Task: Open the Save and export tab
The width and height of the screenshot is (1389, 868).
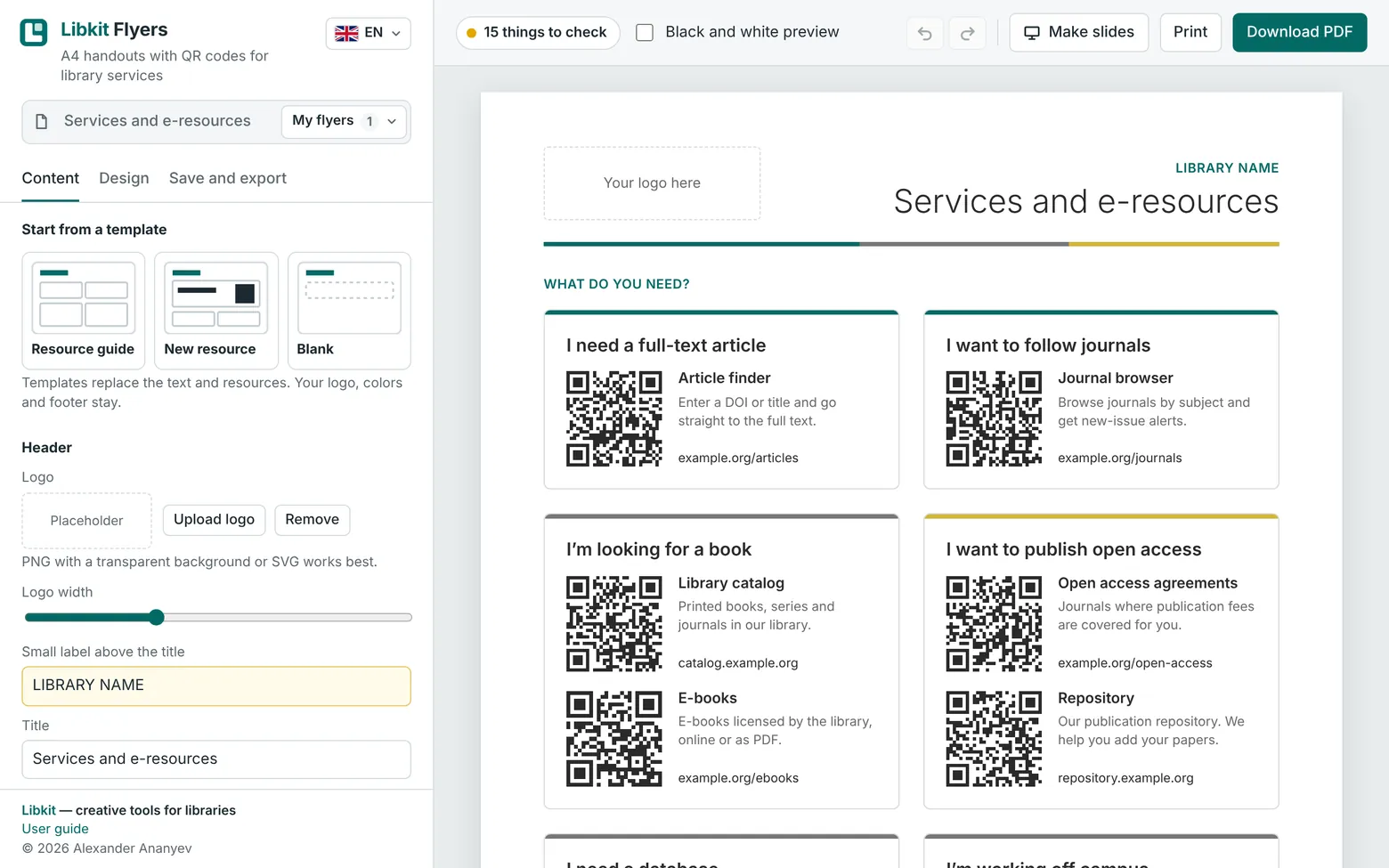Action: 228,178
